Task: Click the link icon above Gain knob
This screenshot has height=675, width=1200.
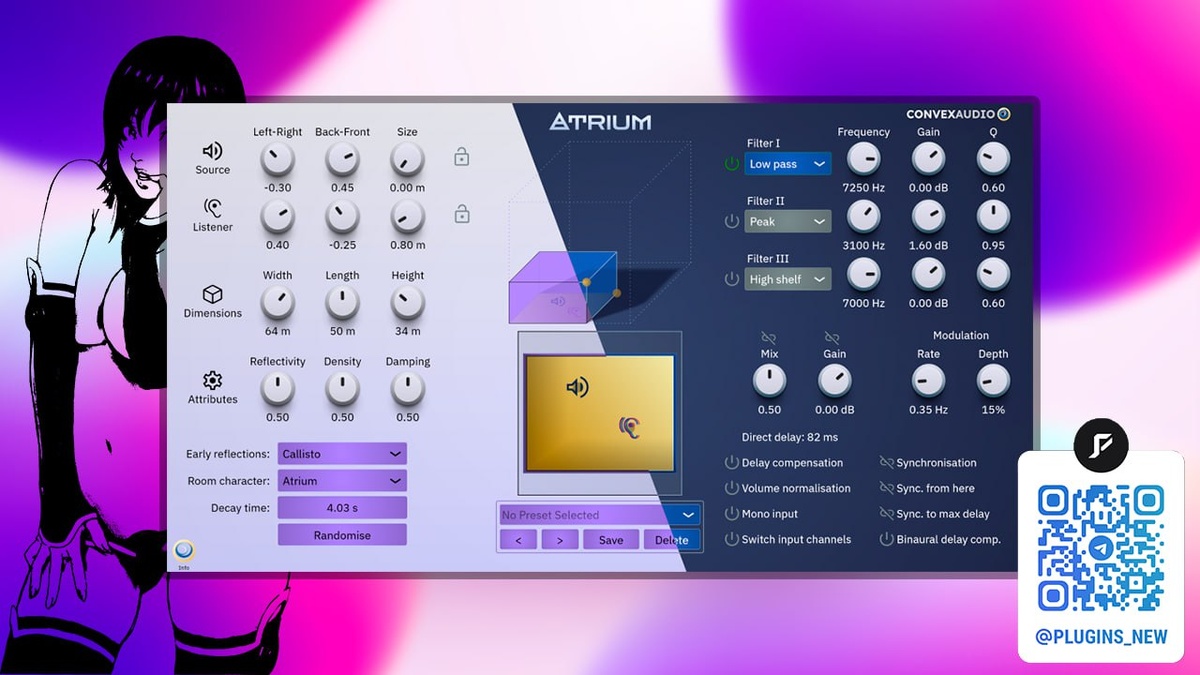Action: (x=832, y=338)
